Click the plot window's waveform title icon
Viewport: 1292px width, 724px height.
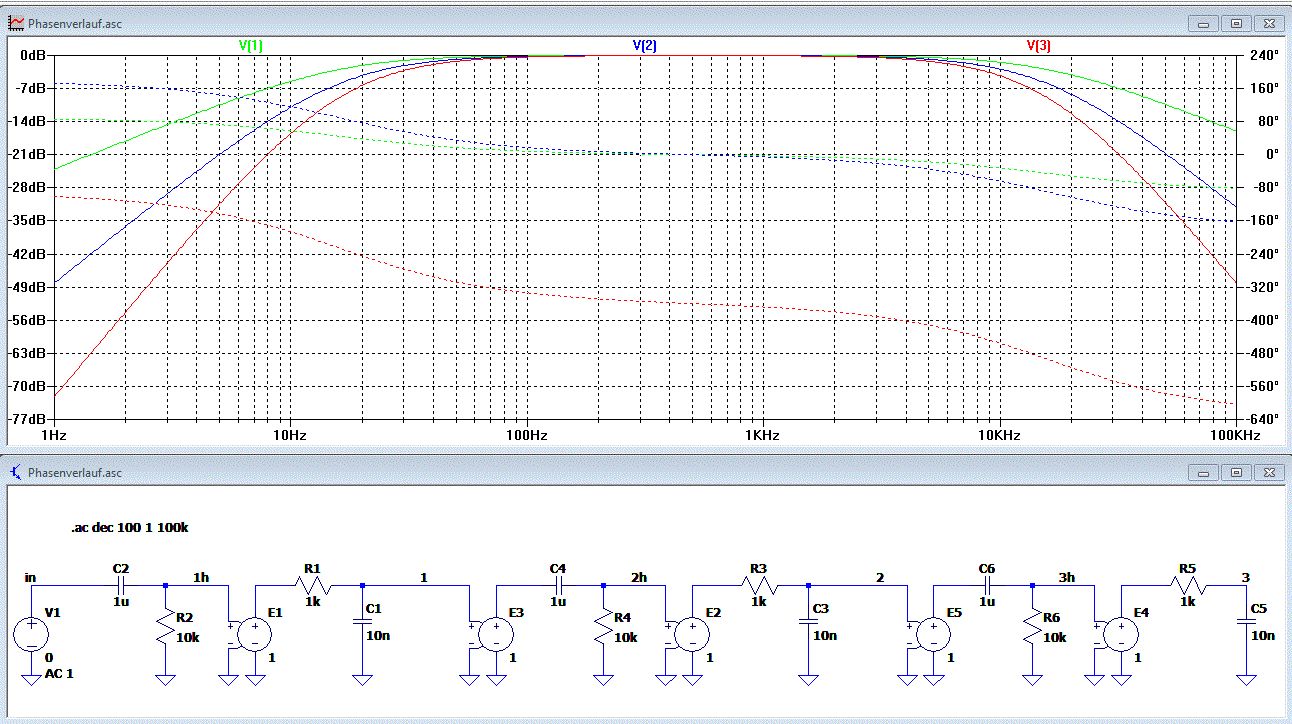pyautogui.click(x=16, y=22)
